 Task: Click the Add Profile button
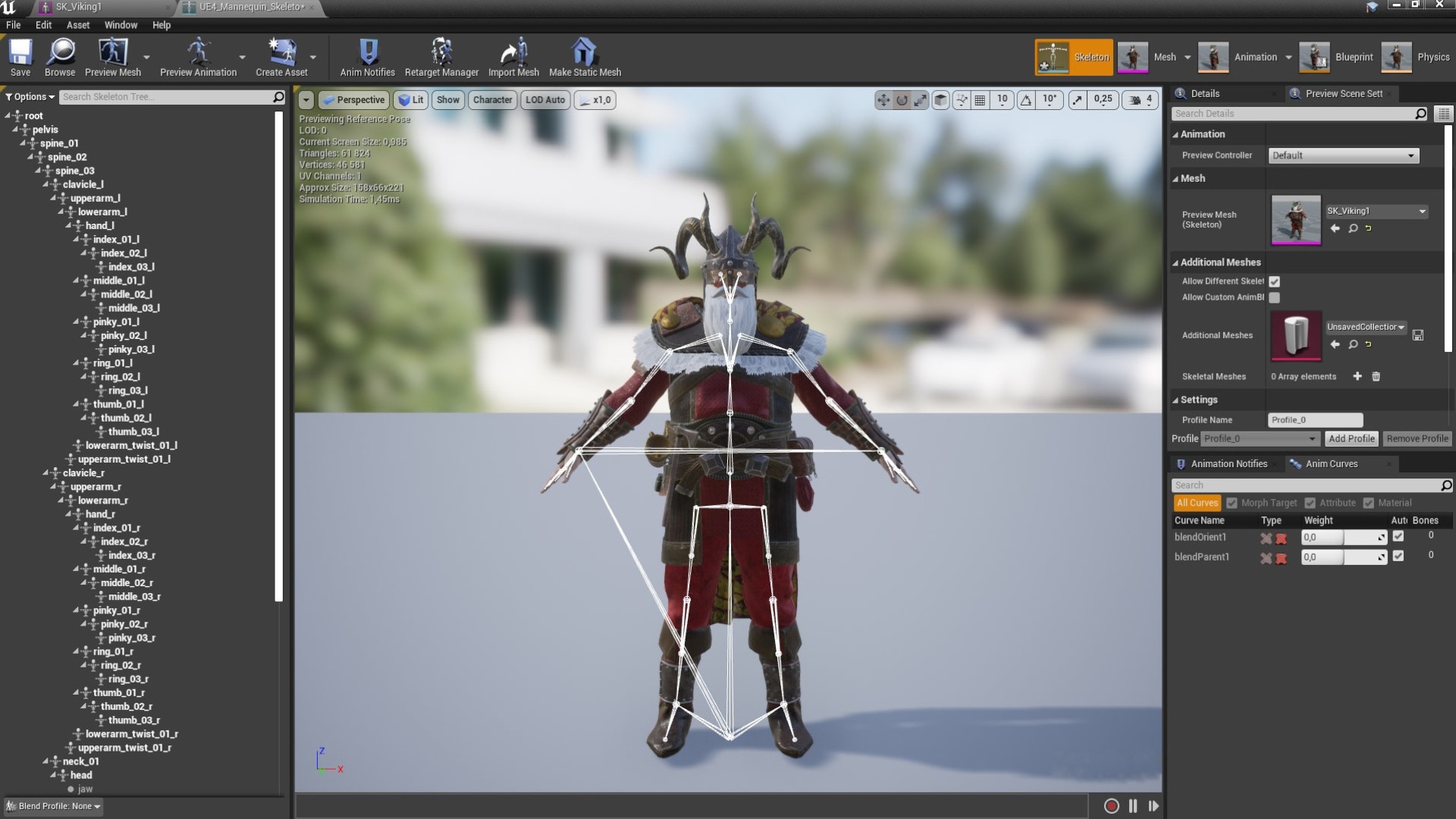(1351, 438)
